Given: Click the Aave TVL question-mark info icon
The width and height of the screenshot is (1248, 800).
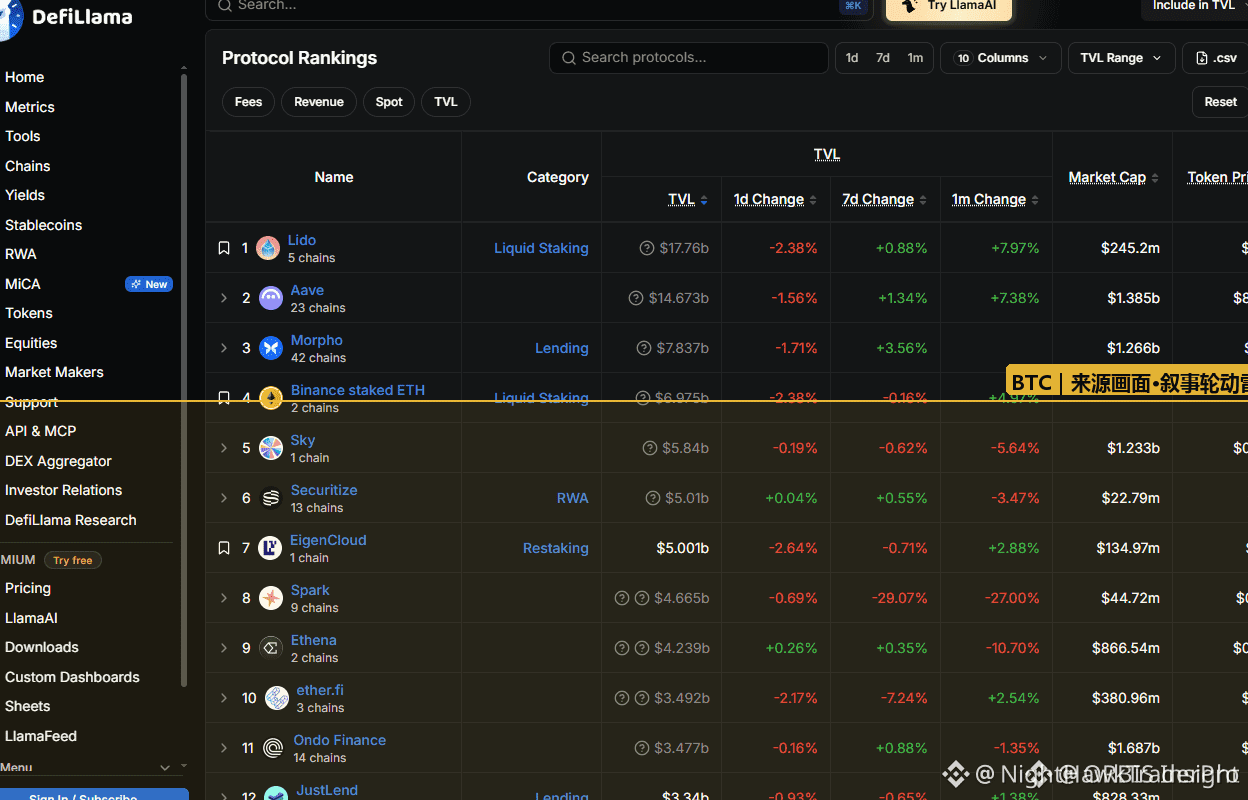Looking at the screenshot, I should 635,298.
